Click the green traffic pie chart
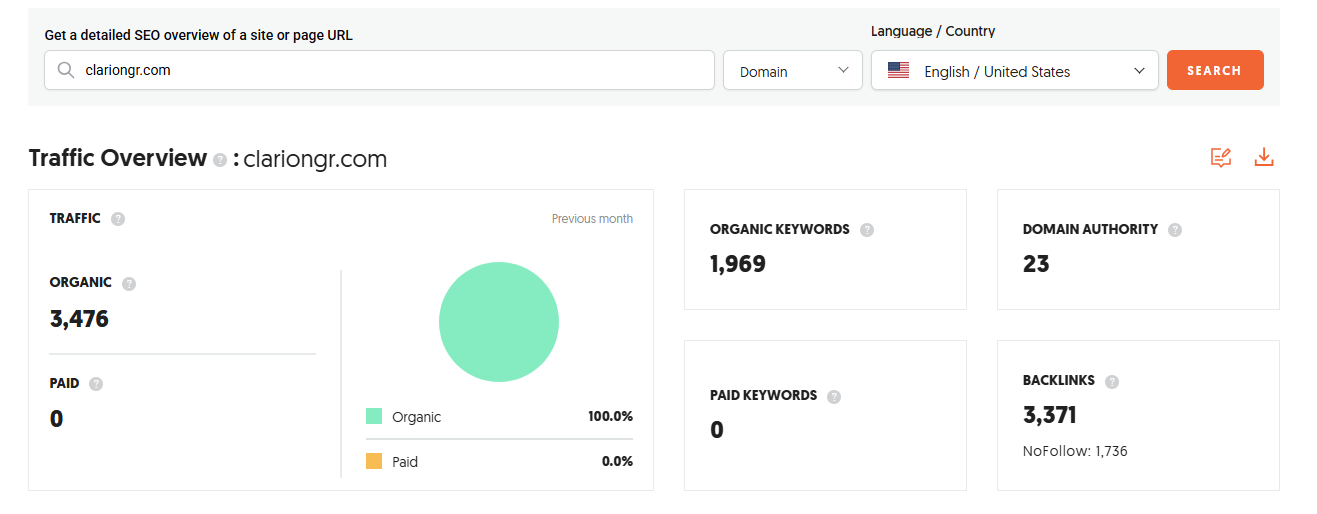 tap(499, 322)
